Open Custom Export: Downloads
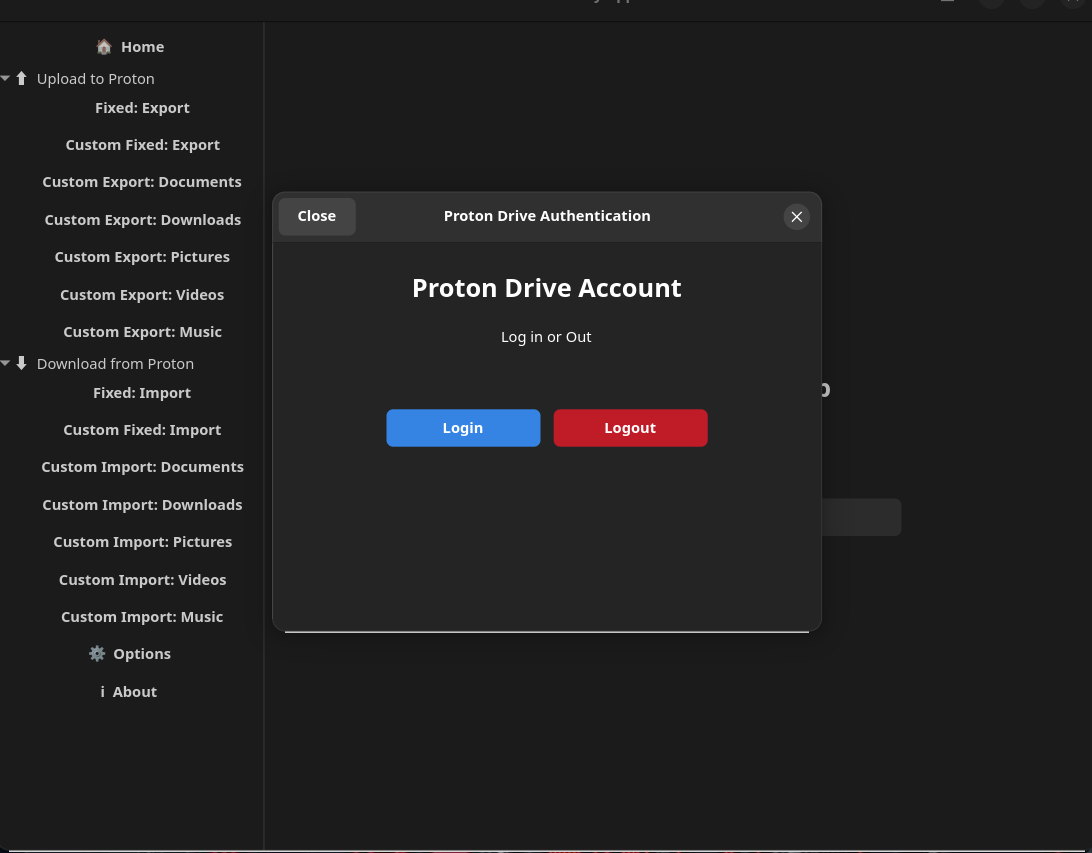The width and height of the screenshot is (1092, 853). pyautogui.click(x=143, y=220)
